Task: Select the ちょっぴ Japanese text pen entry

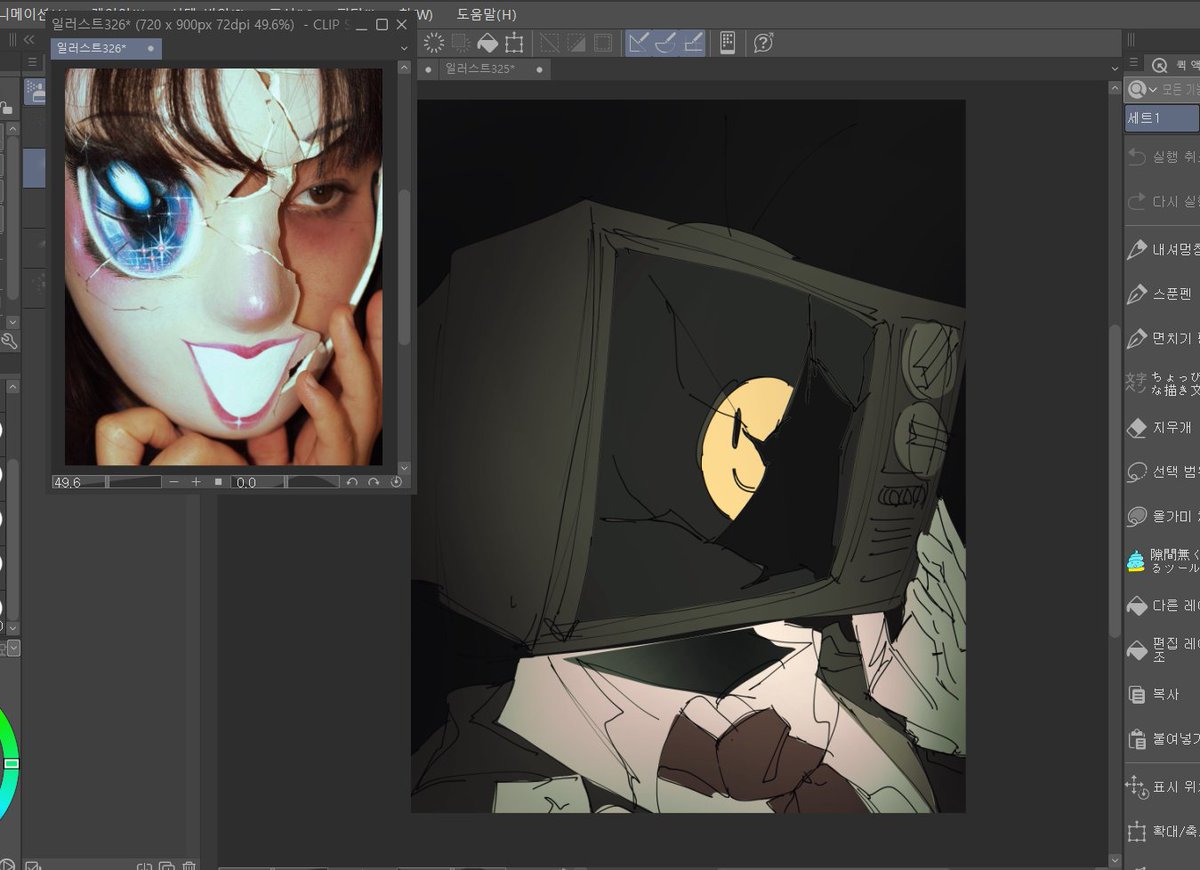Action: [x=1163, y=383]
